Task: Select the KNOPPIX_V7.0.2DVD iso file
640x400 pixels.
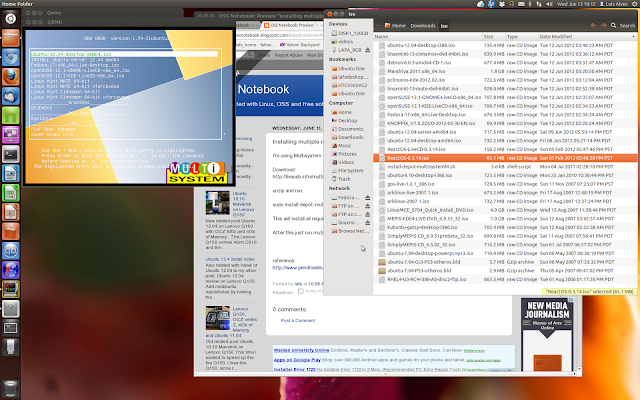Action: [x=505, y=123]
